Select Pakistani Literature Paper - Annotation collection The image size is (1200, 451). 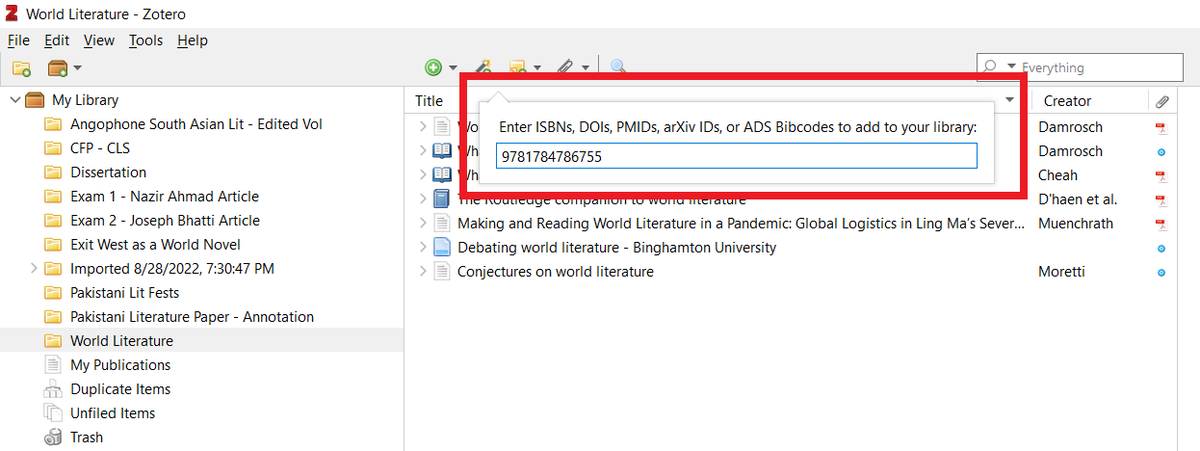192,316
